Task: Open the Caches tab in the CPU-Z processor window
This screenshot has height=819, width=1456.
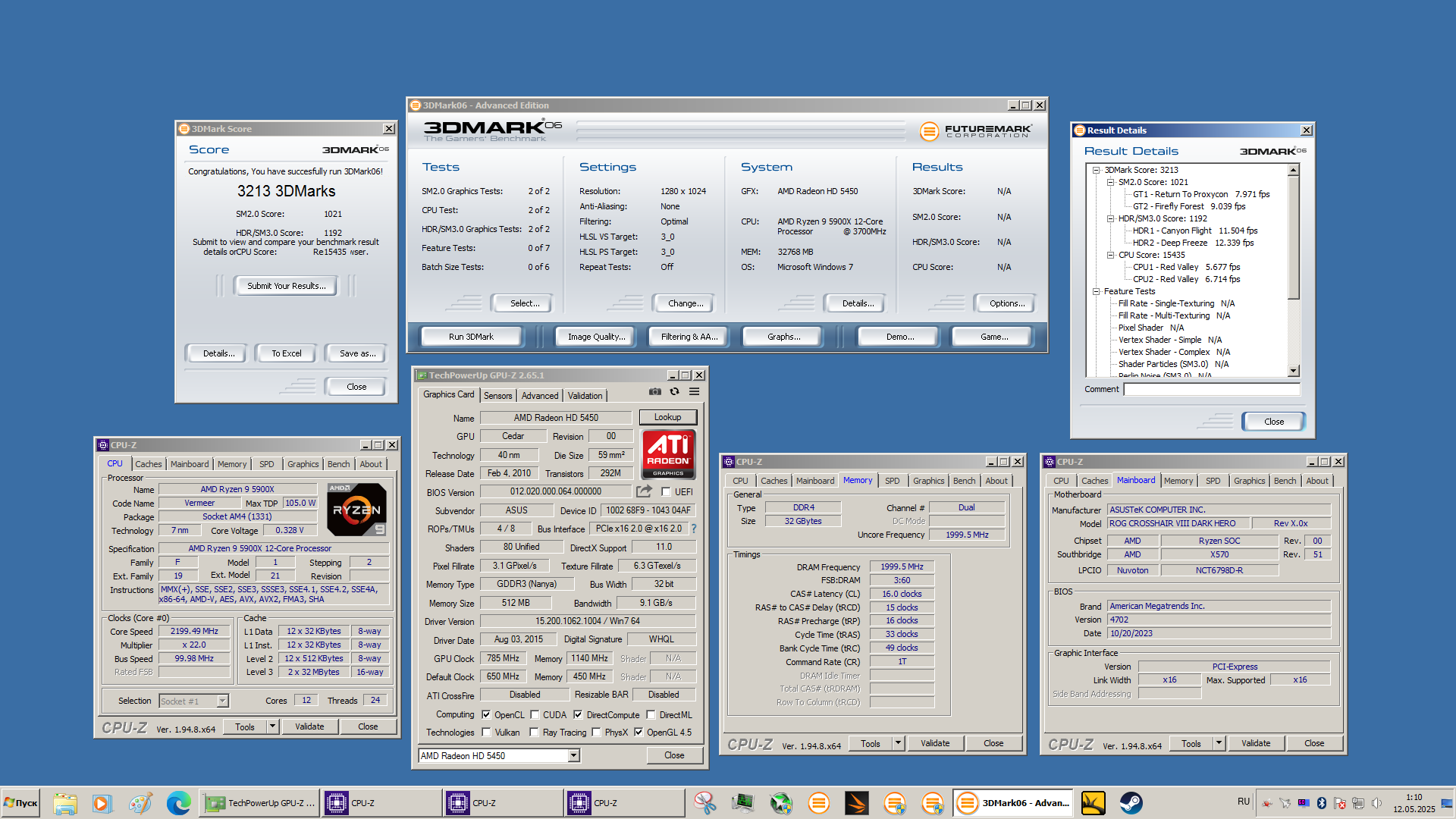Action: coord(149,463)
